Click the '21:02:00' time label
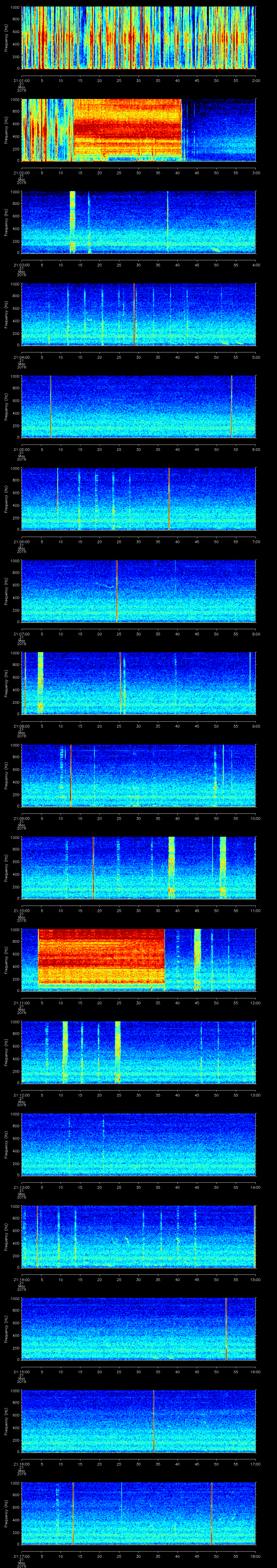277x1568 pixels. click(x=21, y=173)
